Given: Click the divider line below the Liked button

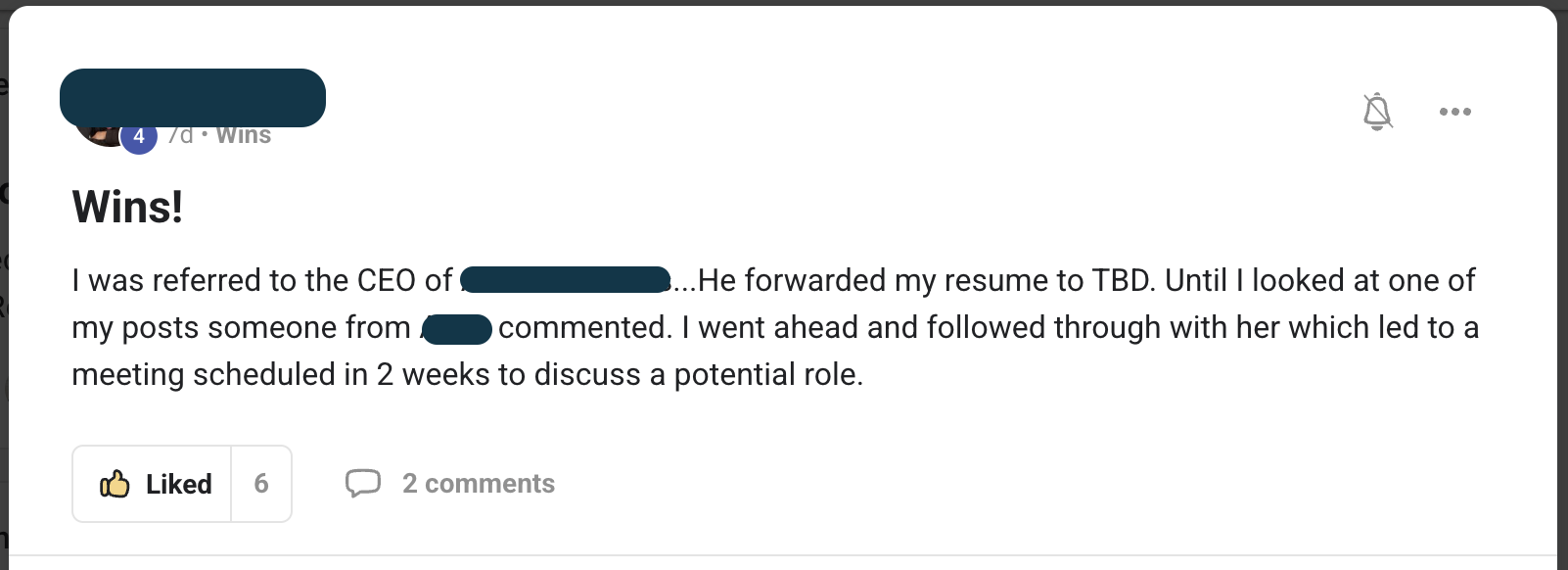Looking at the screenshot, I should (x=783, y=555).
